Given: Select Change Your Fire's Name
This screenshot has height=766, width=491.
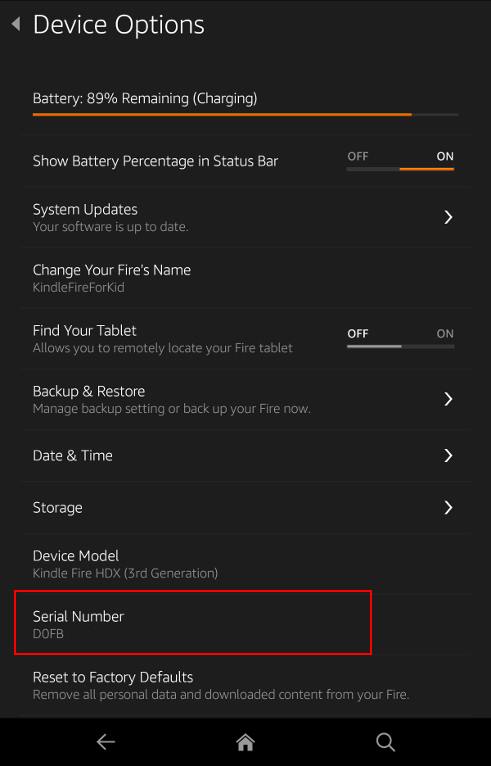Looking at the screenshot, I should coord(247,278).
